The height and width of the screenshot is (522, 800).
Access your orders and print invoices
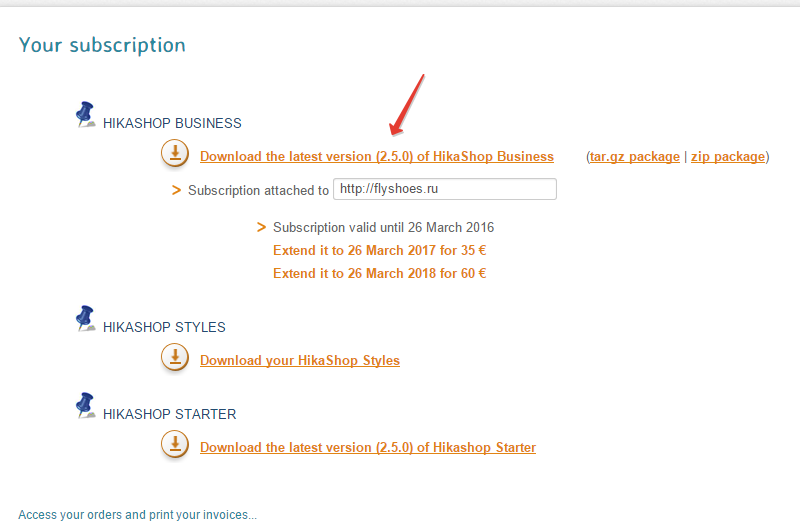tap(137, 515)
